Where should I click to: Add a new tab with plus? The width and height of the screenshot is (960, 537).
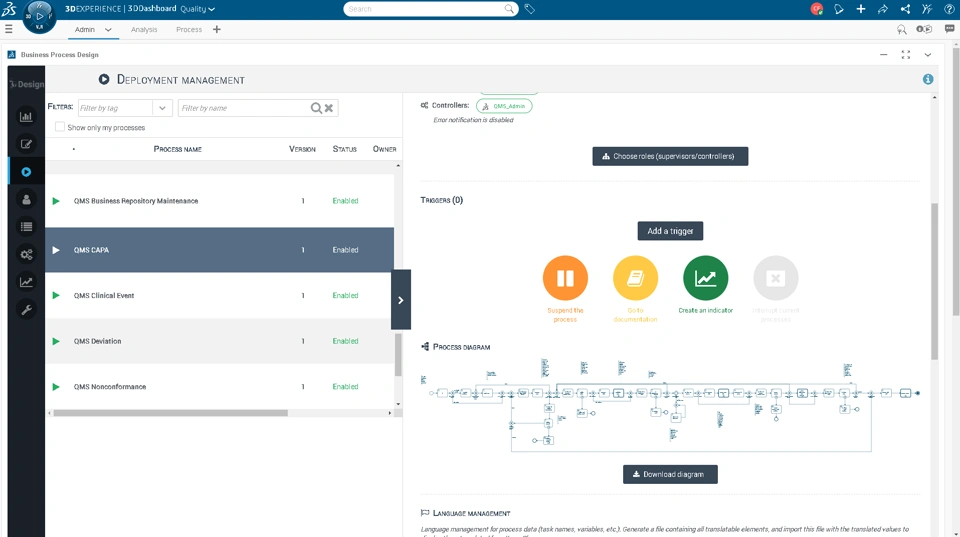(x=217, y=29)
